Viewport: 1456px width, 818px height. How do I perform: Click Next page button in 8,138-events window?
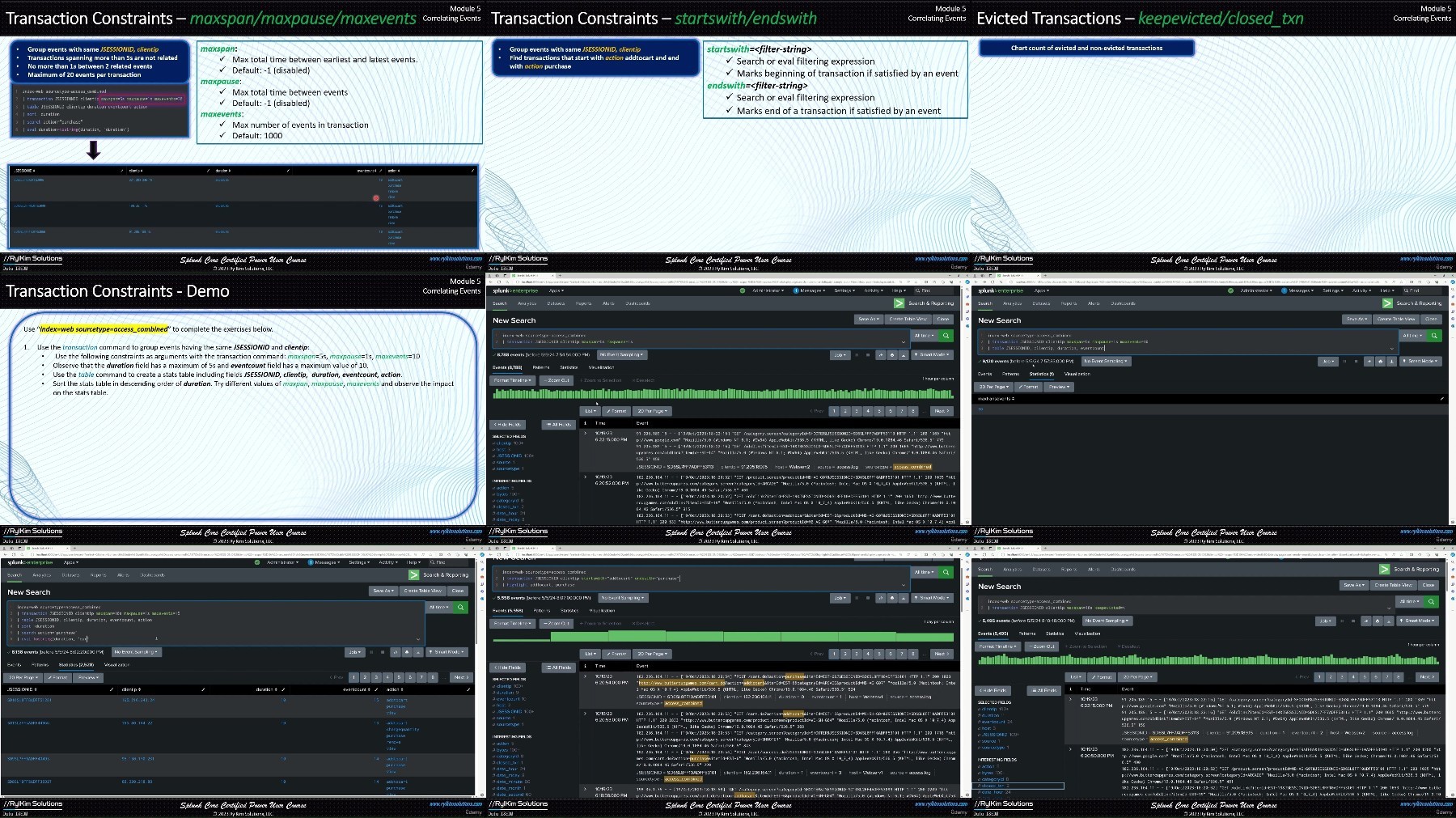(x=460, y=677)
